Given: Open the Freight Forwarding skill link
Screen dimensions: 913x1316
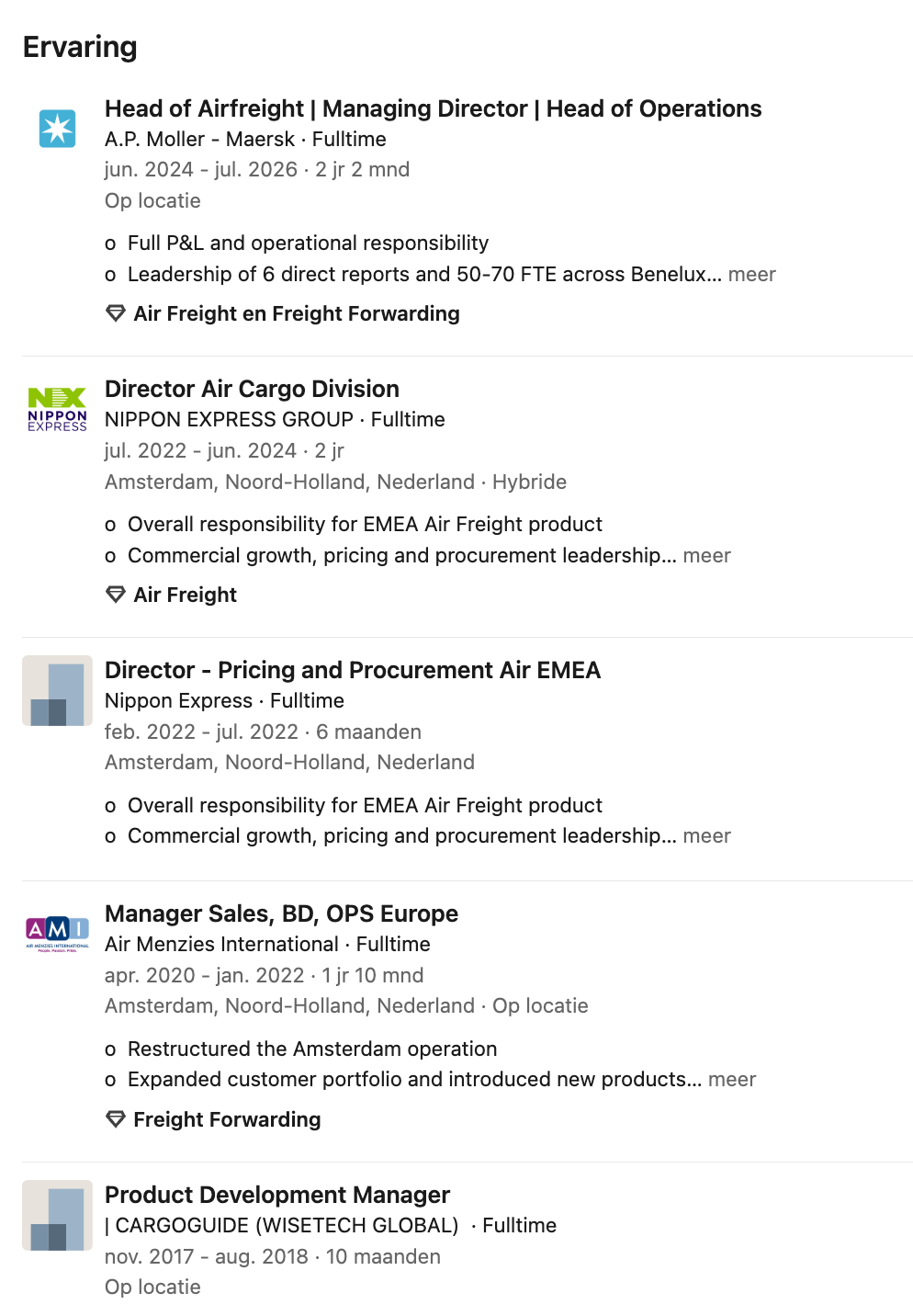Looking at the screenshot, I should point(227,1119).
